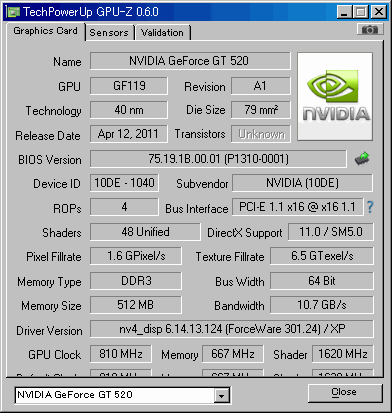
Task: Click the Device ID field 10DE - 1040
Action: (x=124, y=183)
